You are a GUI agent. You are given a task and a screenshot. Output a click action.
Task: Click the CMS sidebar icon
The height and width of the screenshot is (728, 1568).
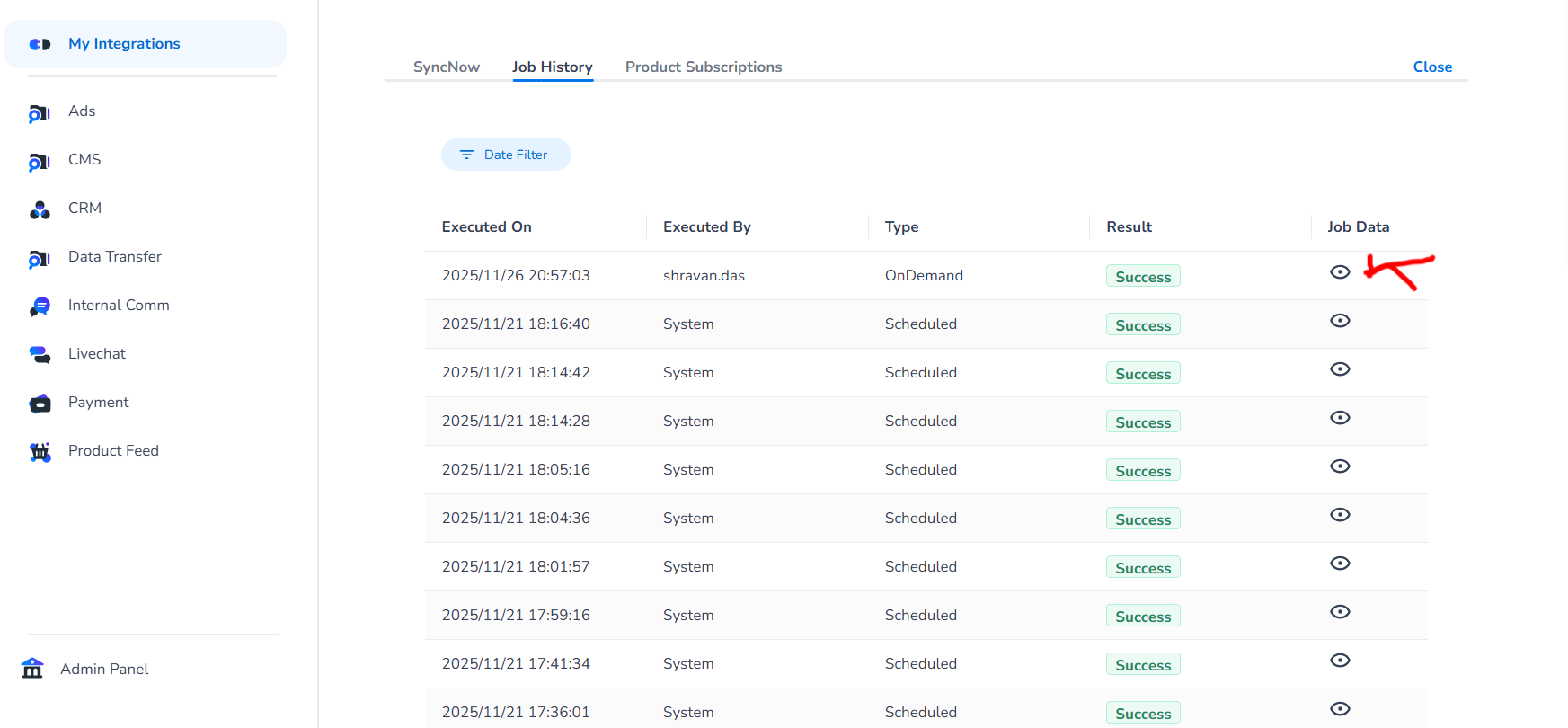click(40, 162)
